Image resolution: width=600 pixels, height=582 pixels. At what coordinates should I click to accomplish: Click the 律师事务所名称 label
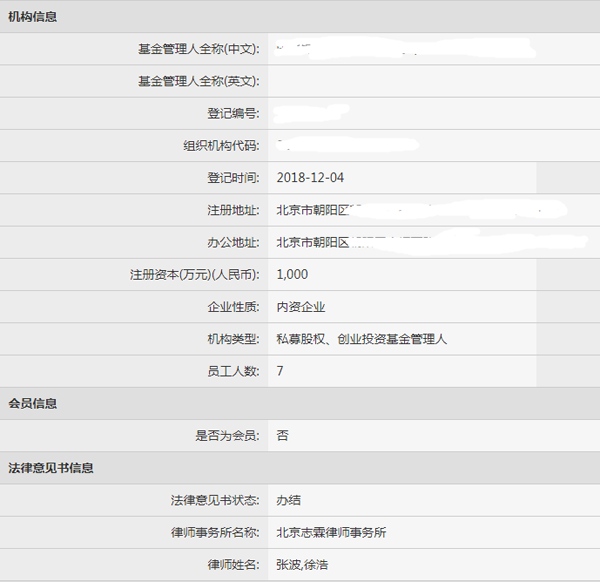[208, 533]
